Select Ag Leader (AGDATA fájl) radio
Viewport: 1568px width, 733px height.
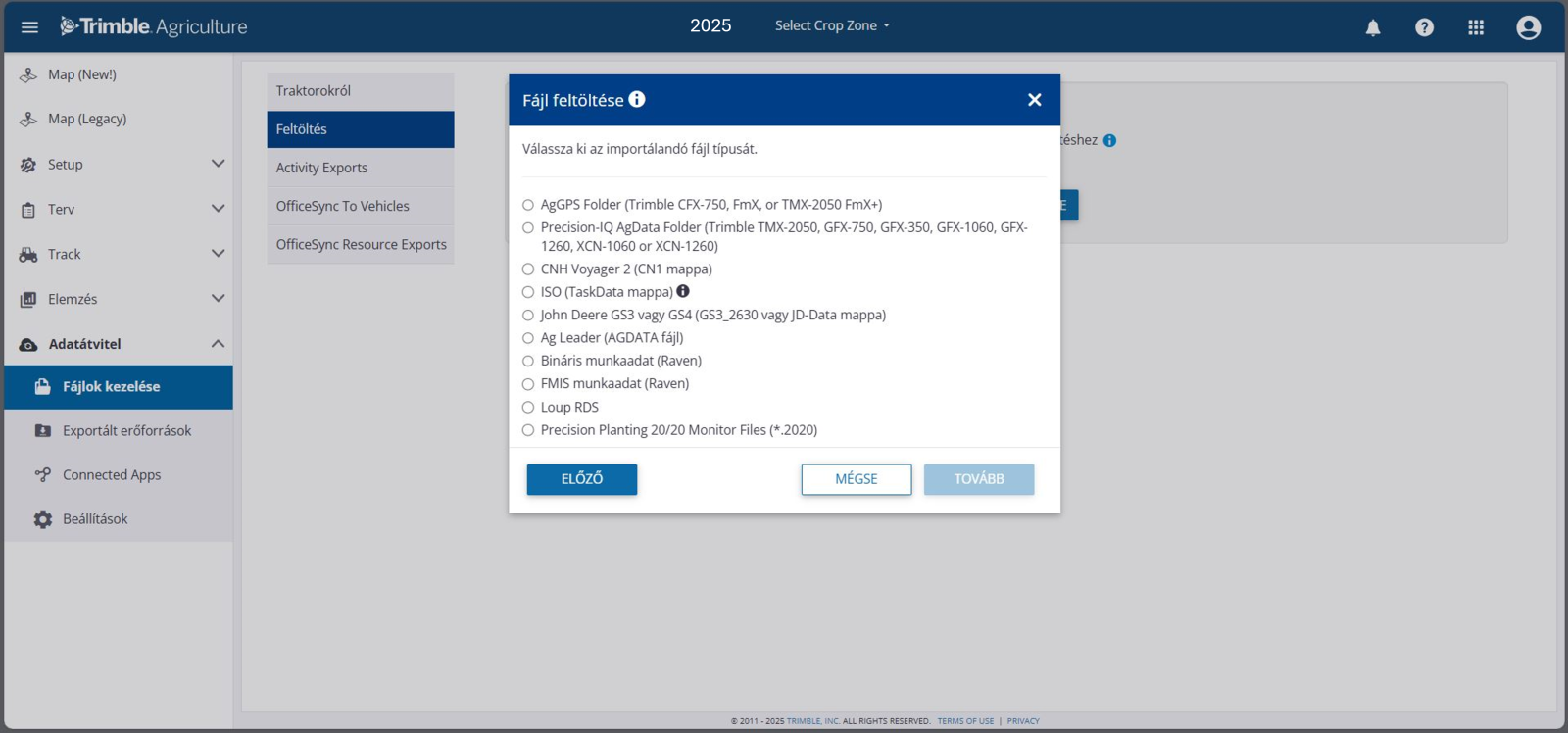pyautogui.click(x=528, y=338)
